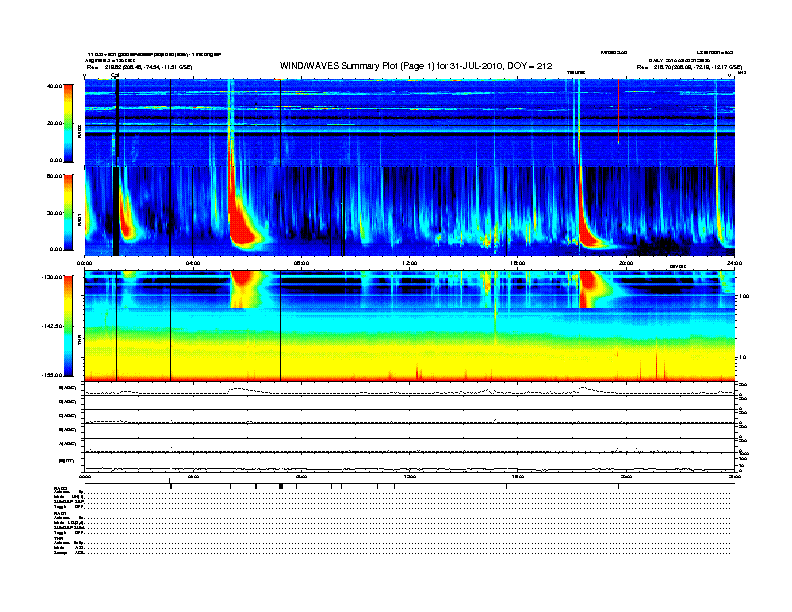Click the 10 tick label right of TNR panel
The height and width of the screenshot is (612, 792).
point(742,357)
